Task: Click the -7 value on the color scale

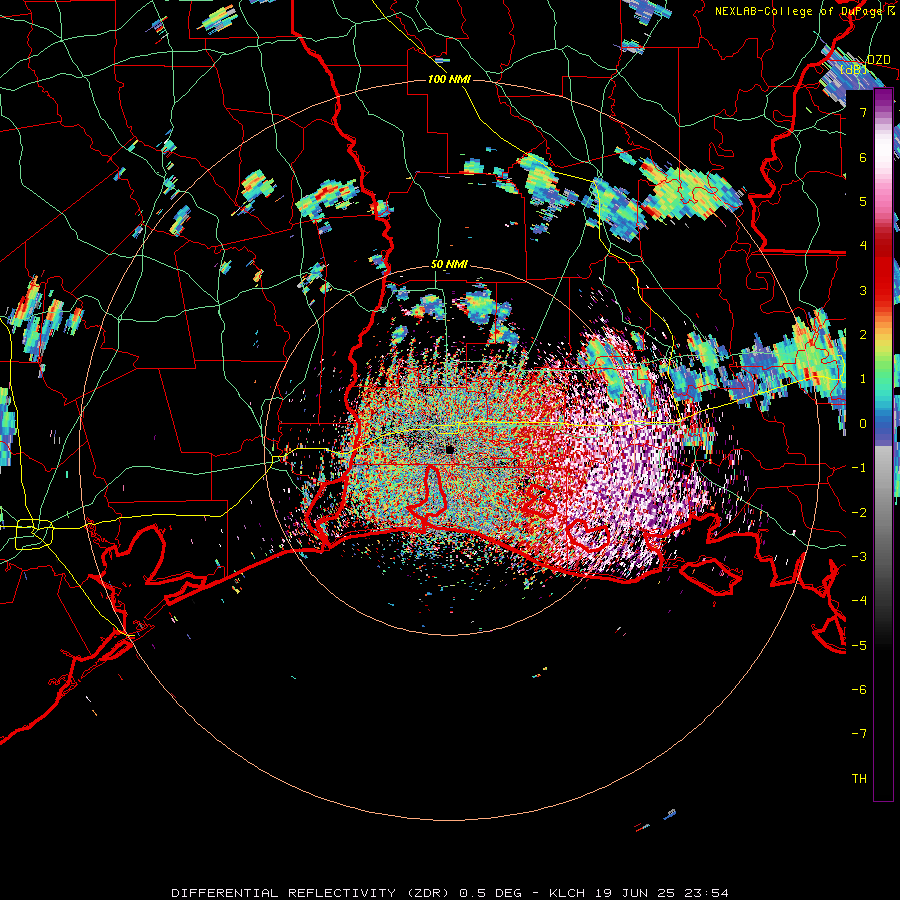Action: coord(859,734)
